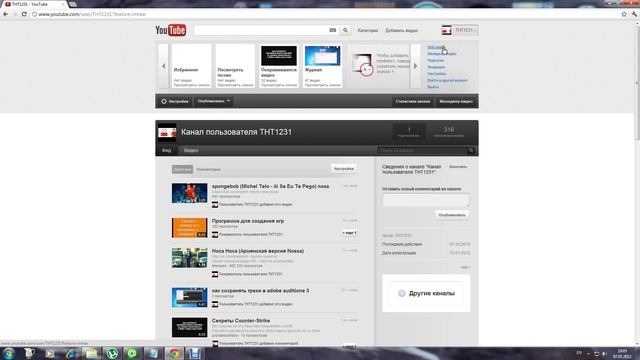Click the search magnifier button
Screen dimensions: 640x360
tap(345, 30)
